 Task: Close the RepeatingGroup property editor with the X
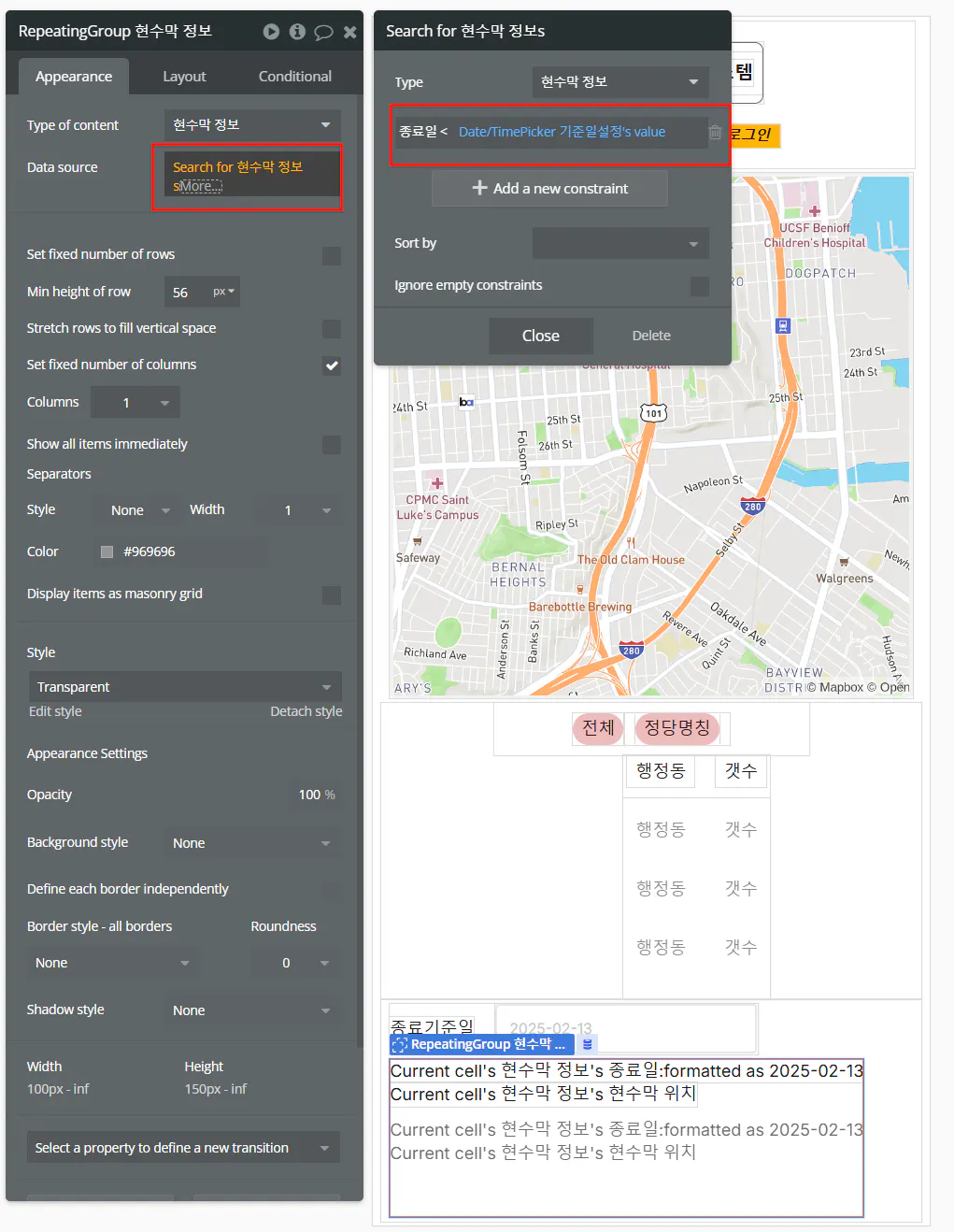click(349, 31)
